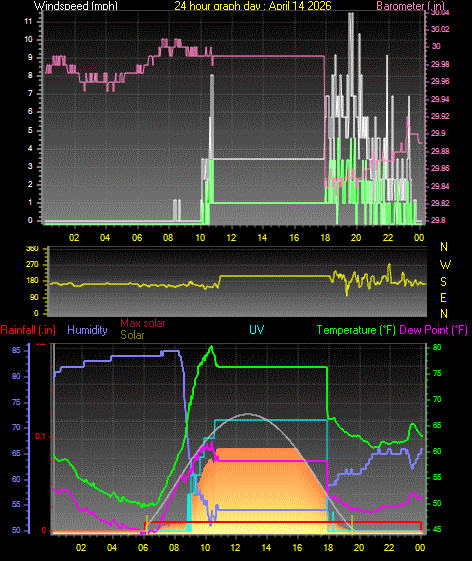This screenshot has width=472, height=561.
Task: Click the barometer axis value '30.02'
Action: pyautogui.click(x=440, y=29)
